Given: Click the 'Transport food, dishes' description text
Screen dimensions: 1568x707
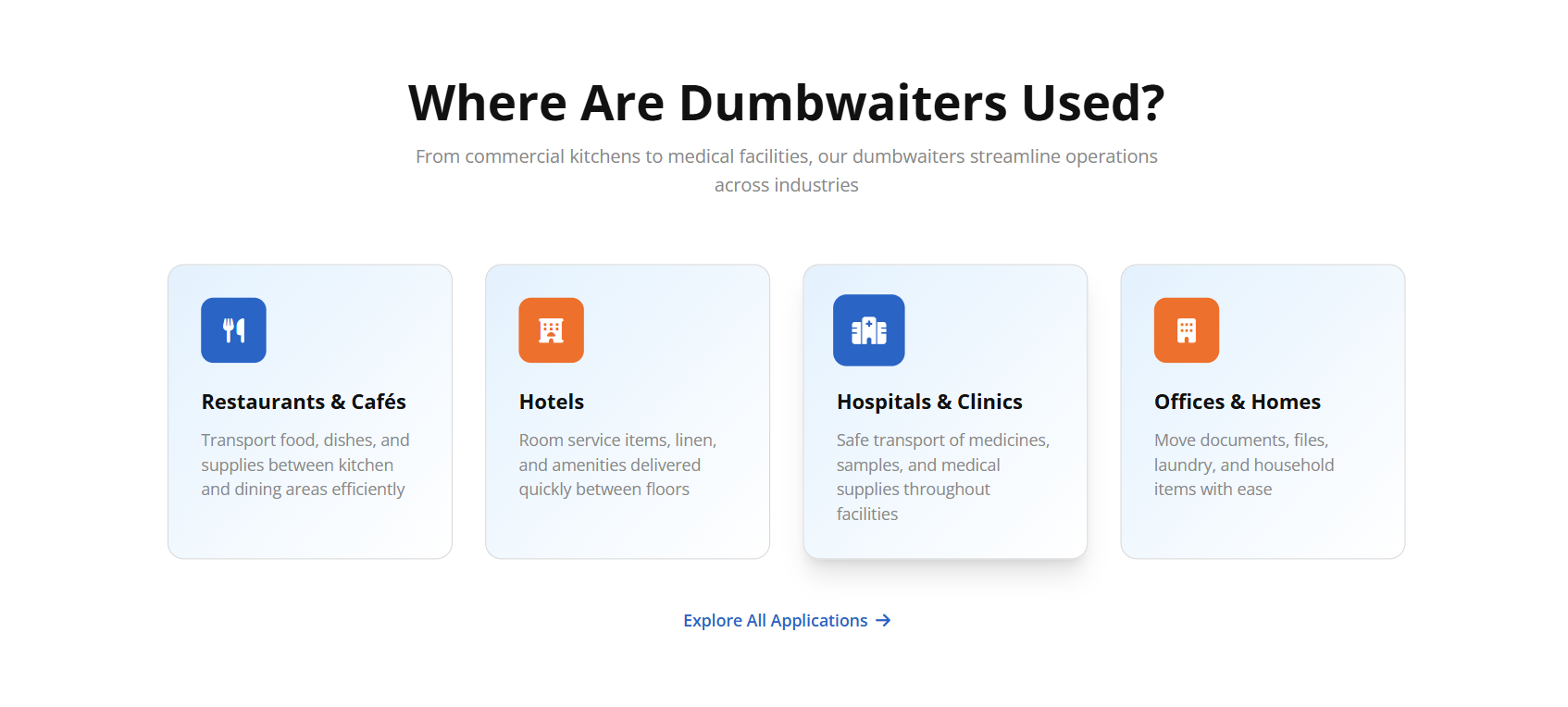Looking at the screenshot, I should click(305, 465).
